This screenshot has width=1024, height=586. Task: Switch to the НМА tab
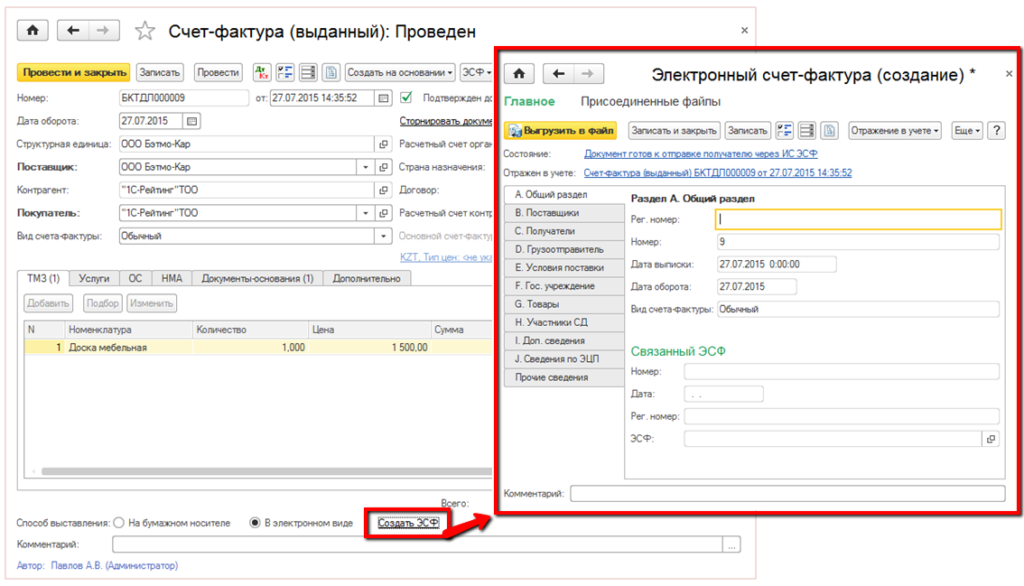point(172,278)
